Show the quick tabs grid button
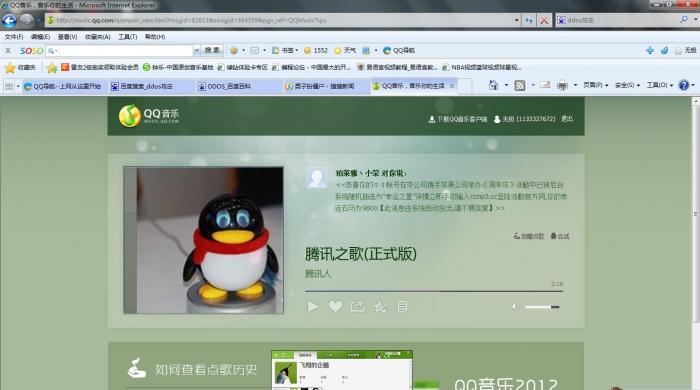The image size is (700, 390). 8,86
